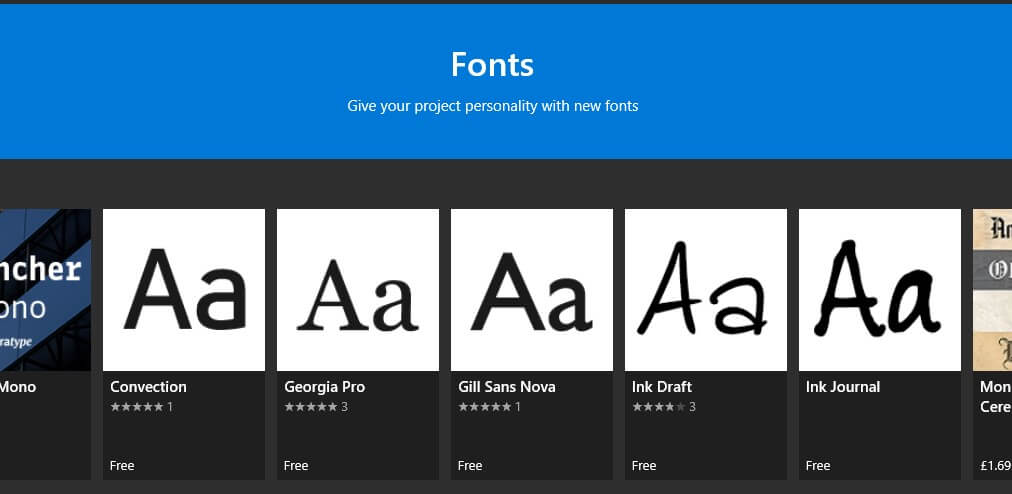Open the Ink Journal font preview thumbnail
Viewport: 1012px width, 494px height.
point(880,290)
